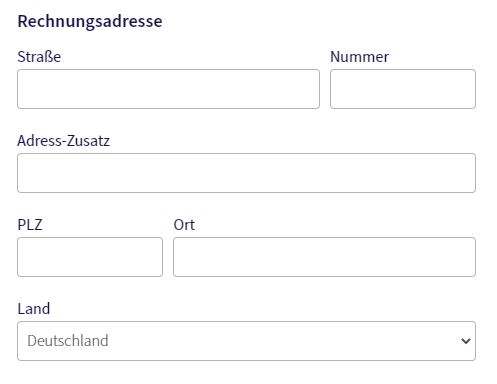
Task: Click the Ort label
Action: point(184,225)
